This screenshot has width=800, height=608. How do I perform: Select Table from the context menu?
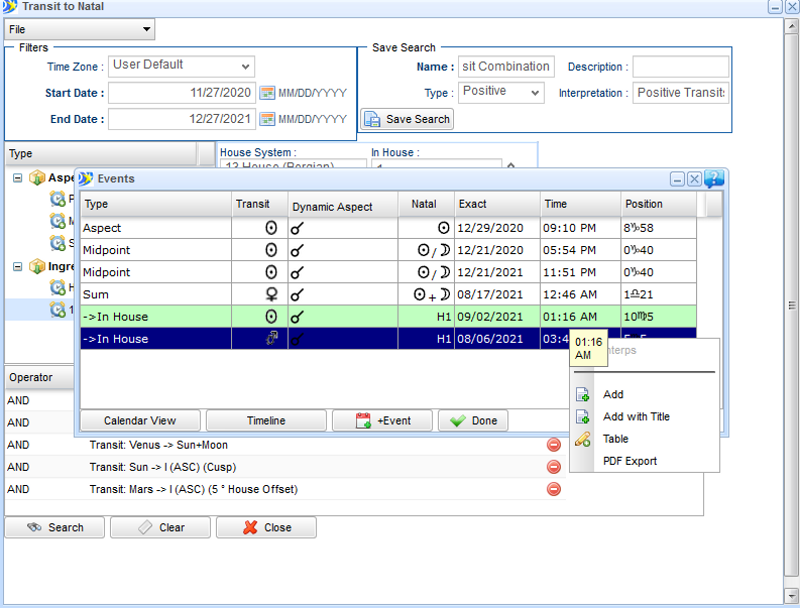click(616, 439)
